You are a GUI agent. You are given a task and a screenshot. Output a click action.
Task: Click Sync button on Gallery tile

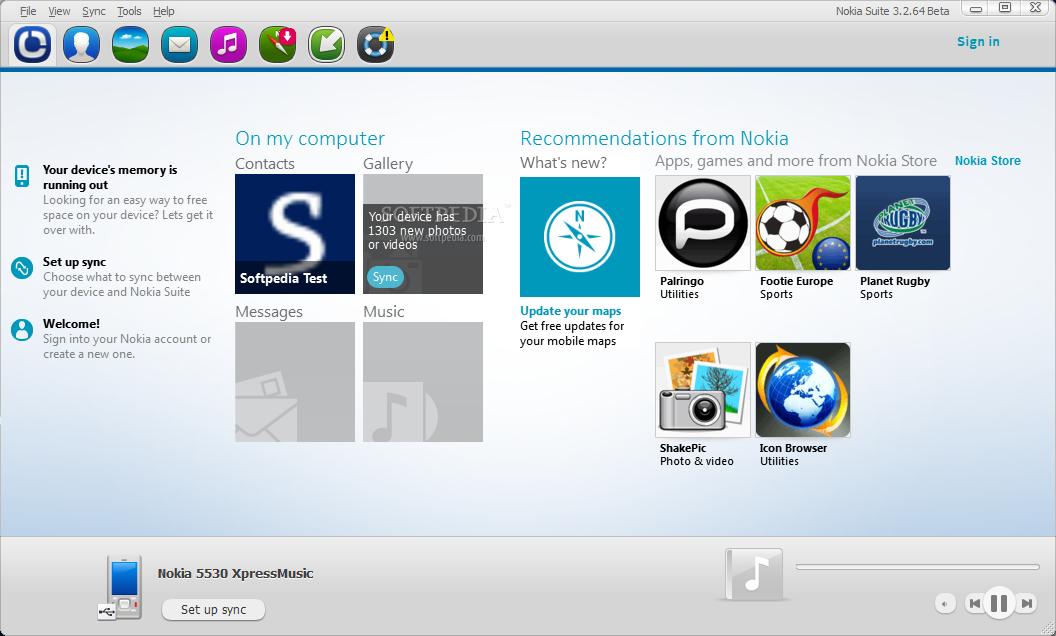(x=385, y=276)
